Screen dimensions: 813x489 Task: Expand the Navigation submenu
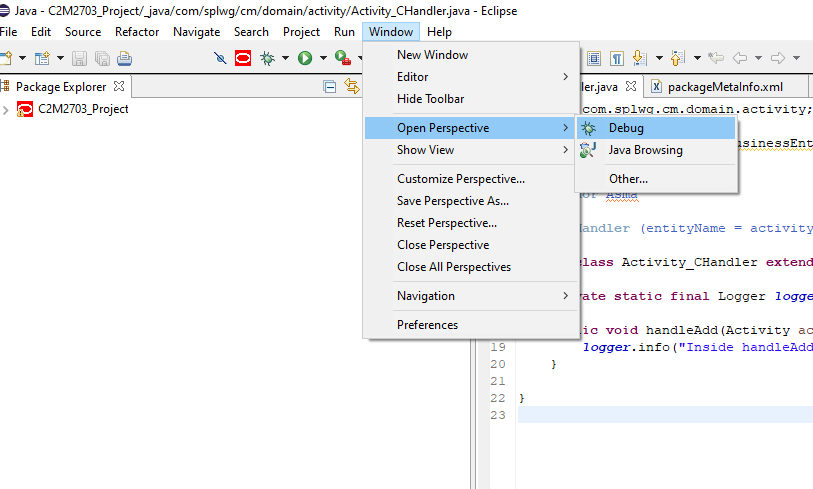[x=472, y=296]
